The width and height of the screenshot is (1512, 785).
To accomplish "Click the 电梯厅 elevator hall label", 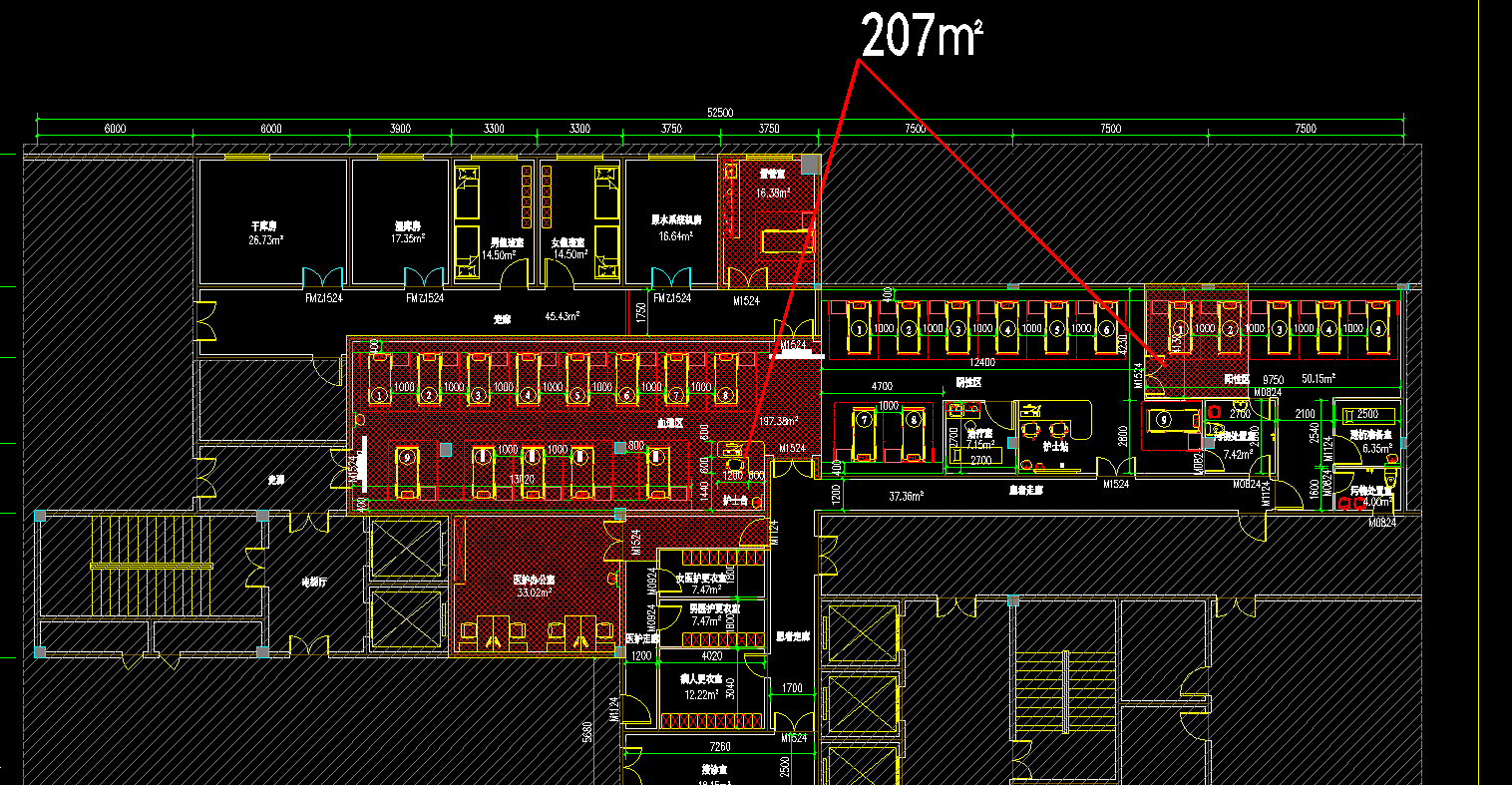I will point(315,581).
